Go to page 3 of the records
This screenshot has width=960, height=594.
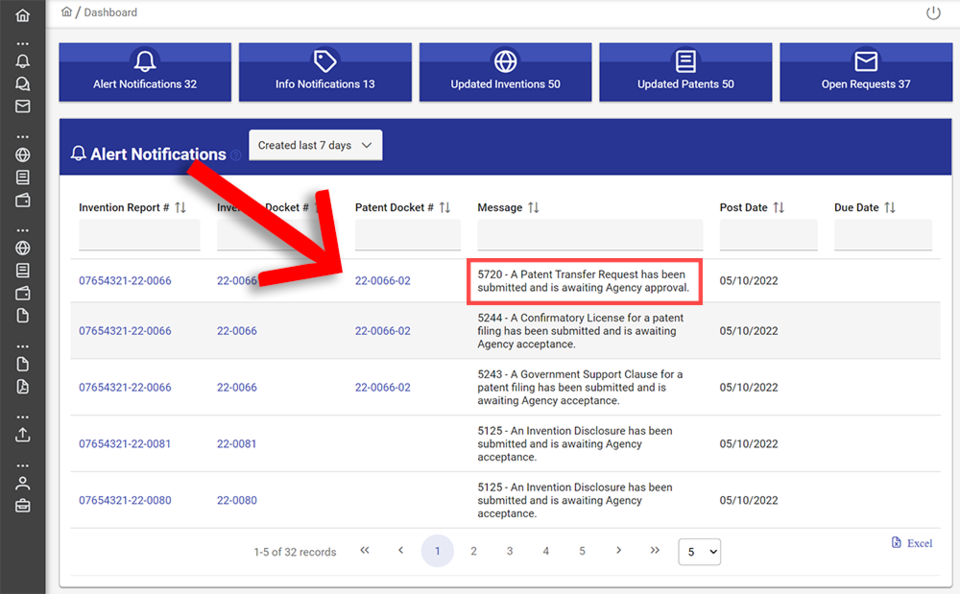(509, 551)
